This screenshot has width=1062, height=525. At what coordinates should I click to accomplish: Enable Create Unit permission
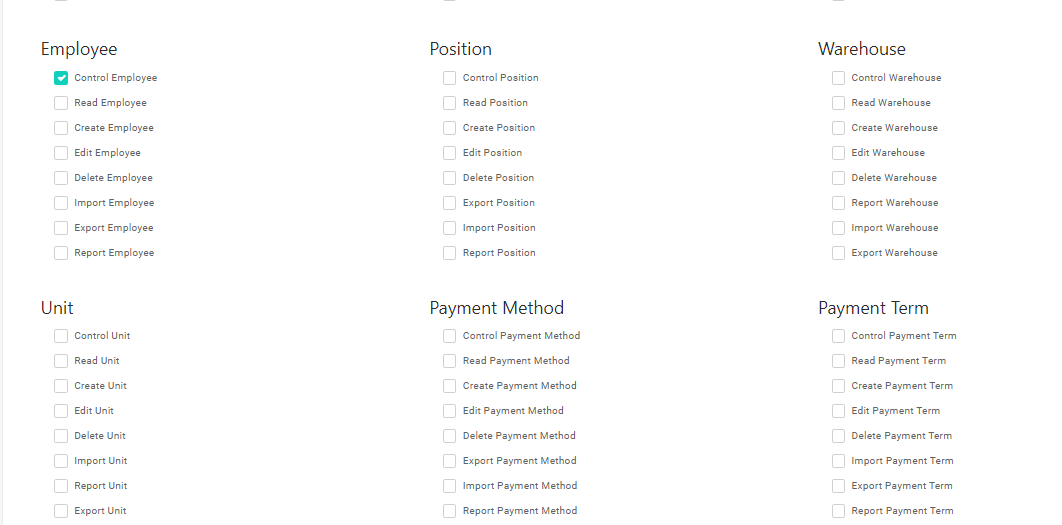[x=61, y=386]
